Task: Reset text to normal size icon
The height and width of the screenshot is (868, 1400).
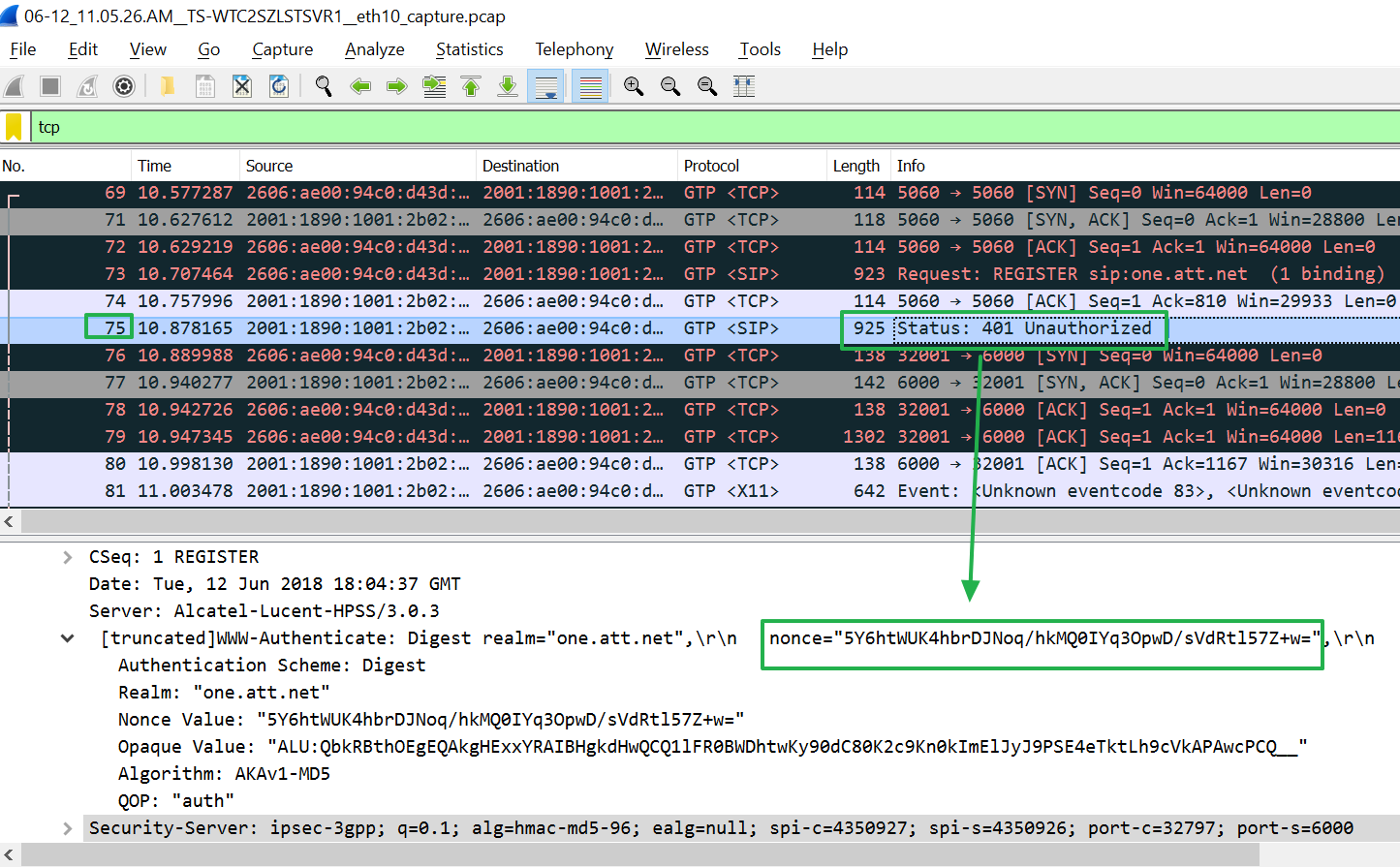Action: 707,86
